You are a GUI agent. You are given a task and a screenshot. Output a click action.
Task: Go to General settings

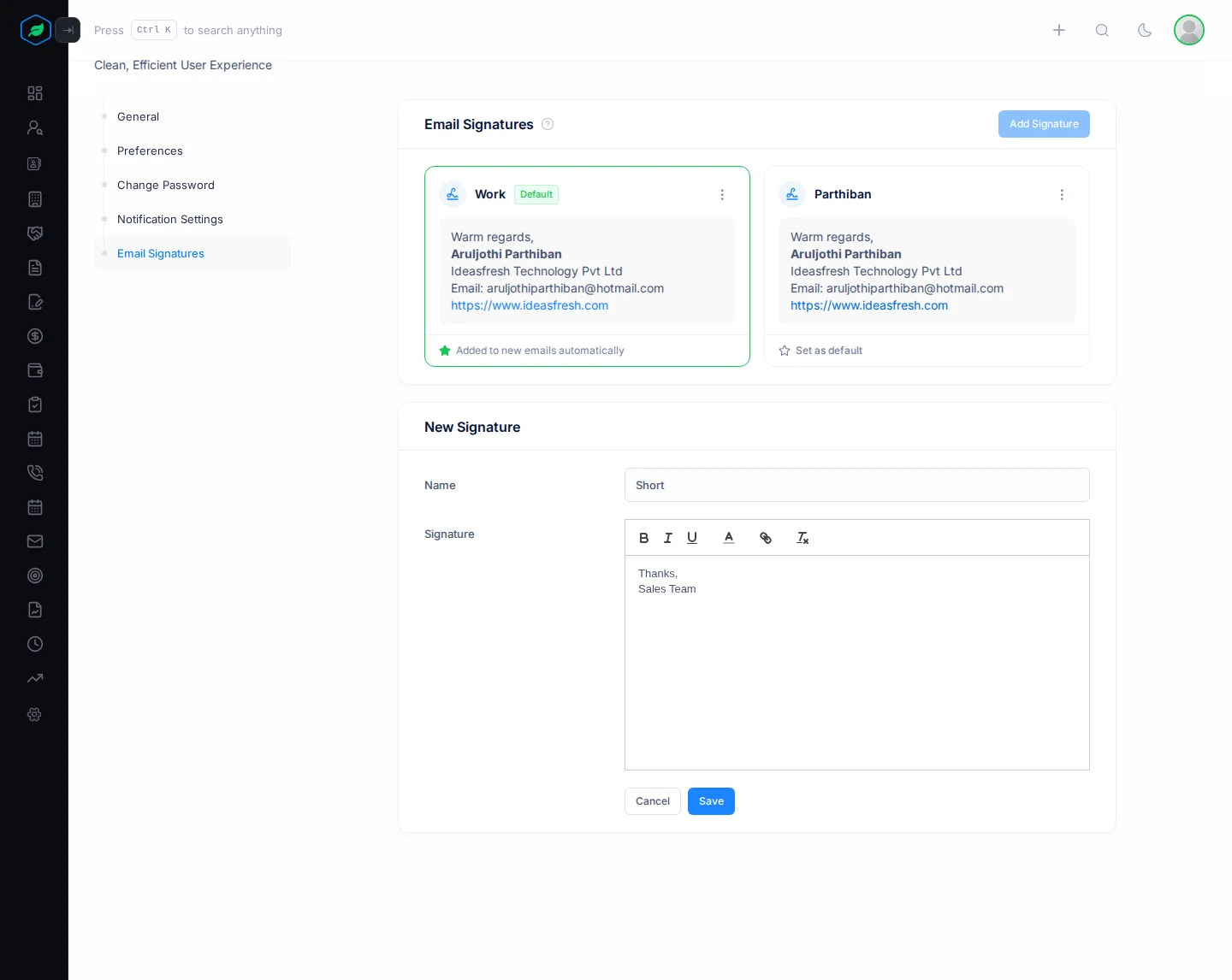[139, 117]
